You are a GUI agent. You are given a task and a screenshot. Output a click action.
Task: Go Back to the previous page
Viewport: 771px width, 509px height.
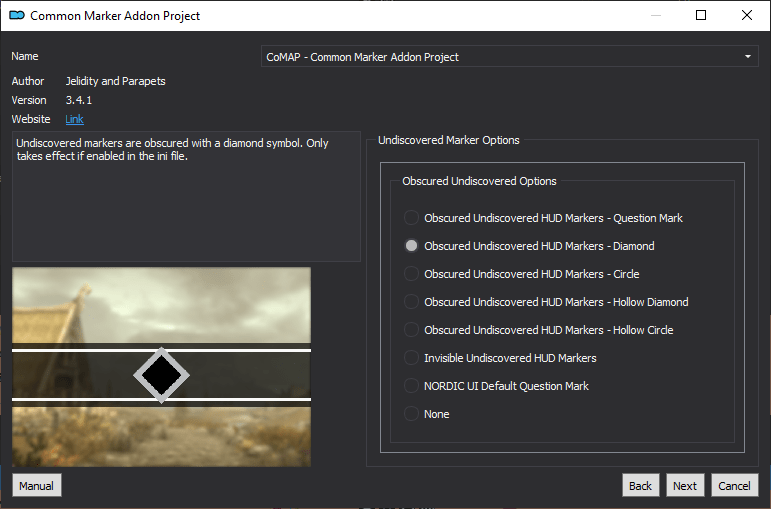pyautogui.click(x=640, y=486)
